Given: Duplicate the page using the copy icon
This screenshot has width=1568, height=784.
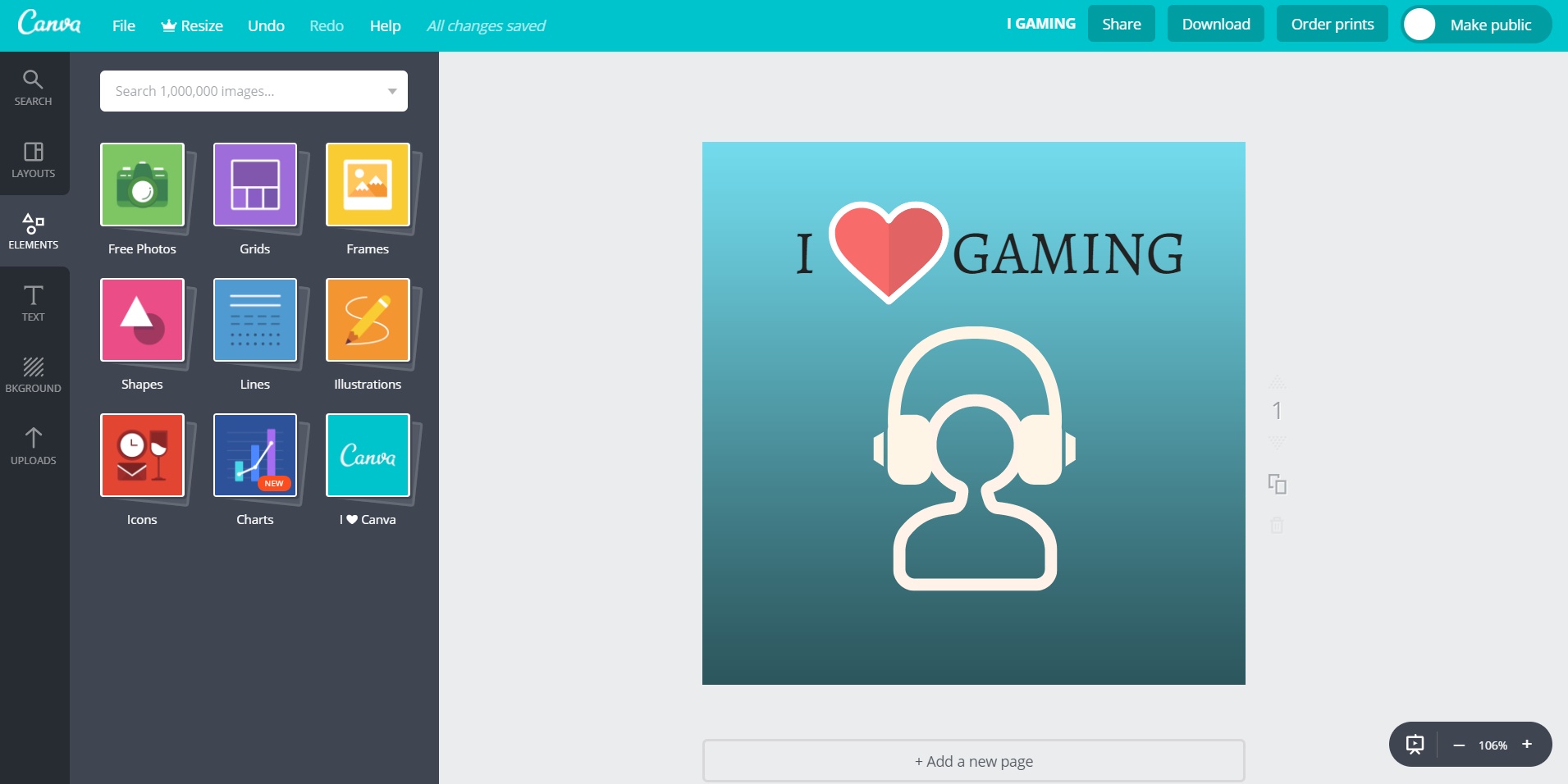Looking at the screenshot, I should [x=1278, y=484].
